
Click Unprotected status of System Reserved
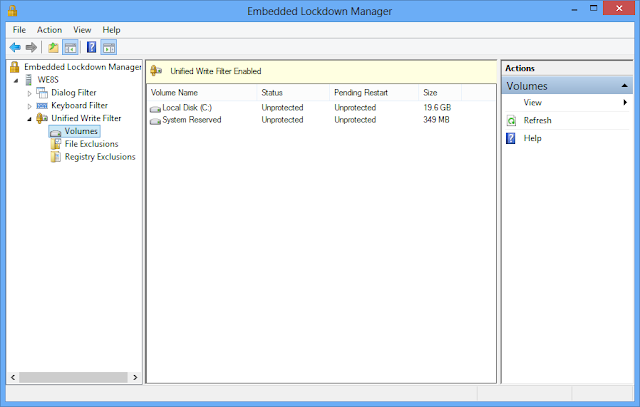(282, 120)
